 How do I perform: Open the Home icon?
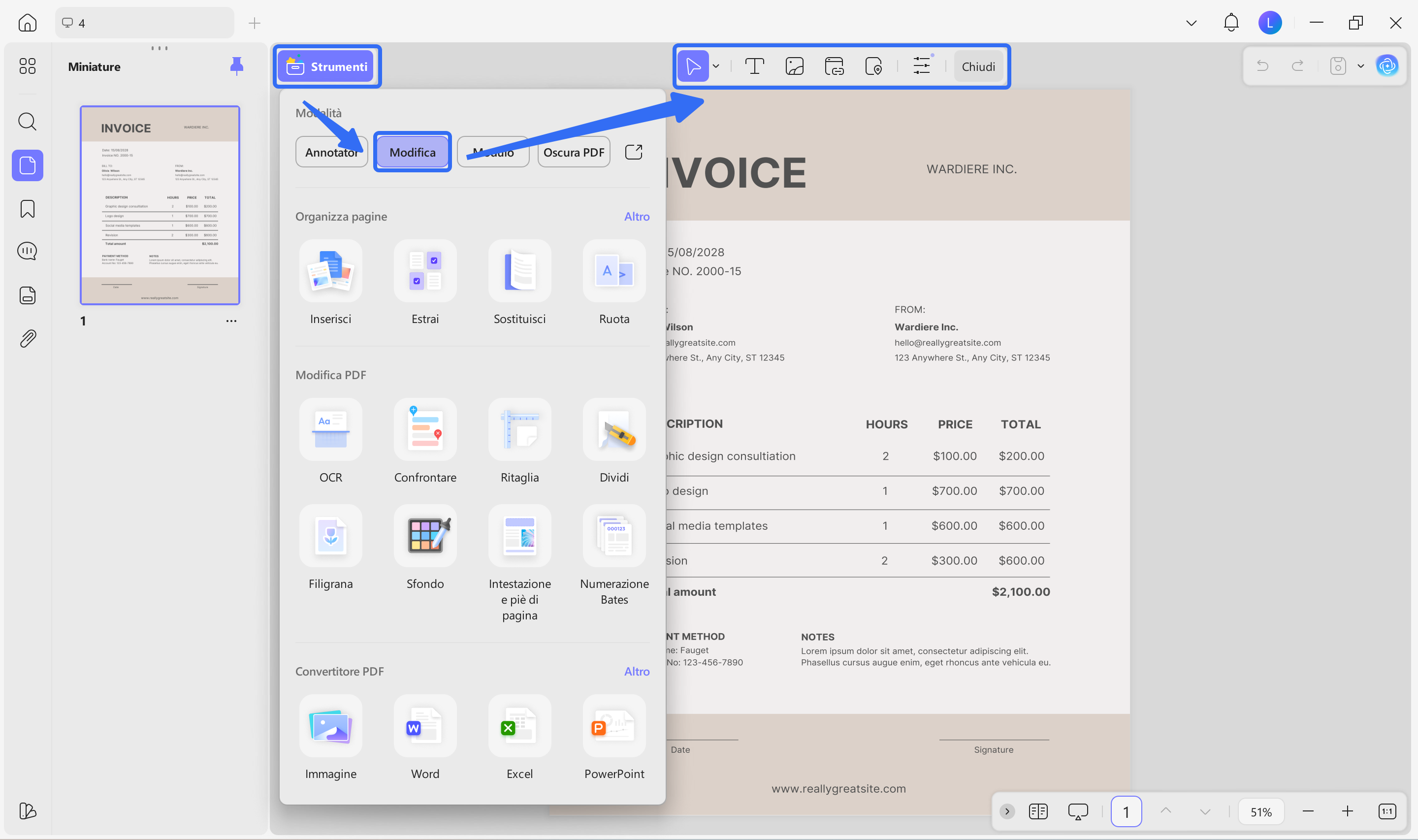click(x=27, y=23)
